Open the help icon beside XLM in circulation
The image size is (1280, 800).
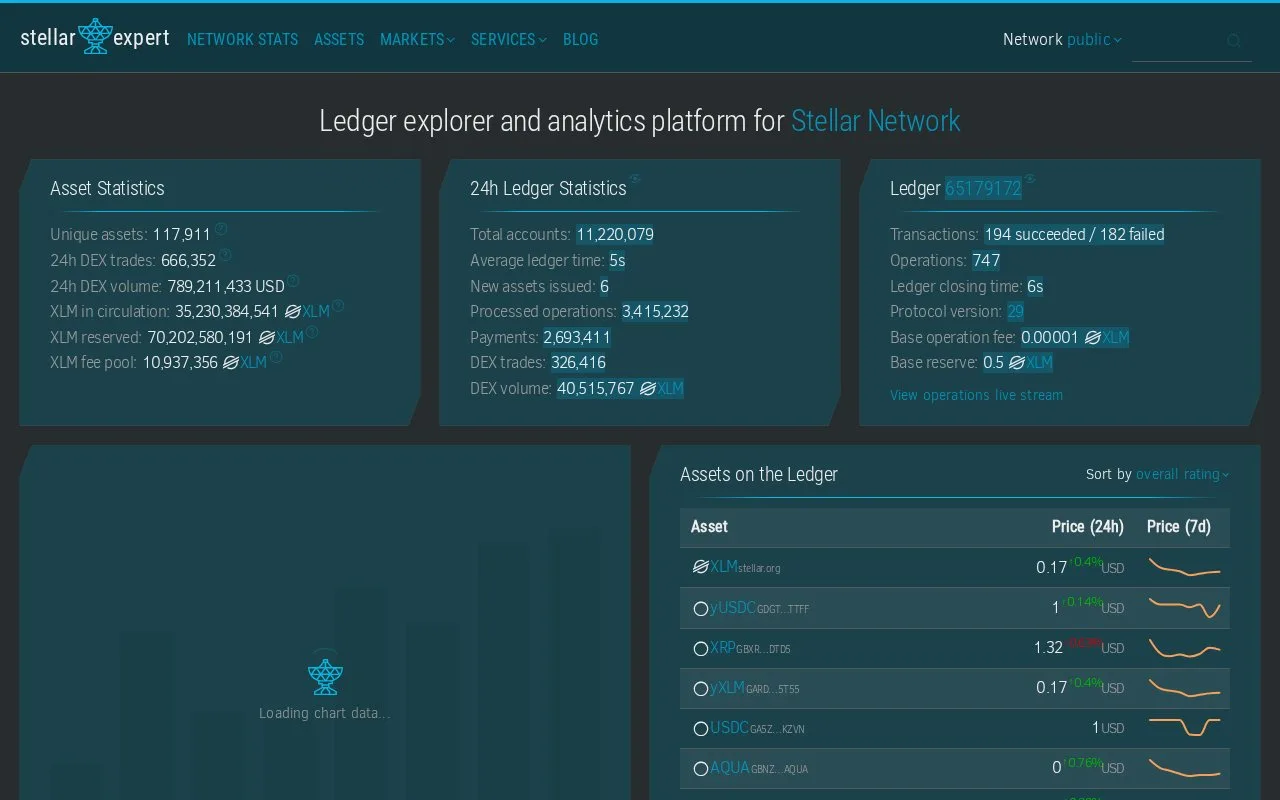pyautogui.click(x=338, y=306)
